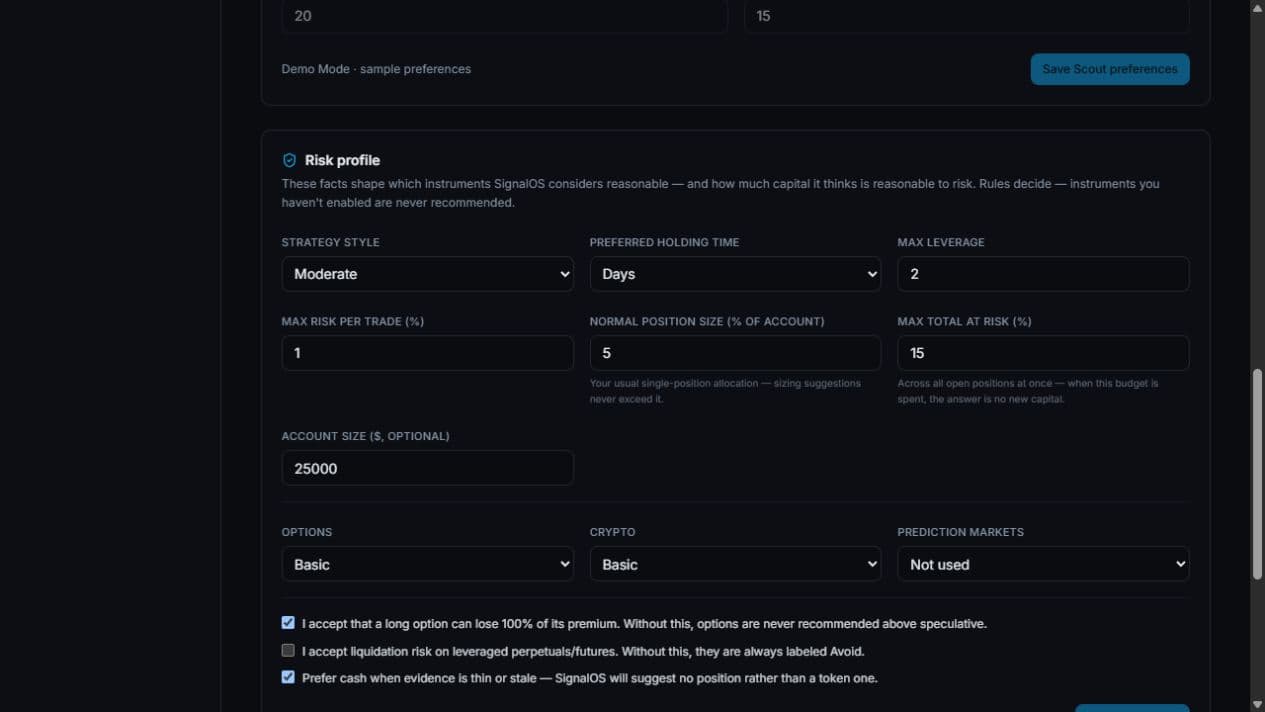The width and height of the screenshot is (1265, 712).
Task: Click the 'Your usual single-position allocation' hint text
Action: pos(725,391)
